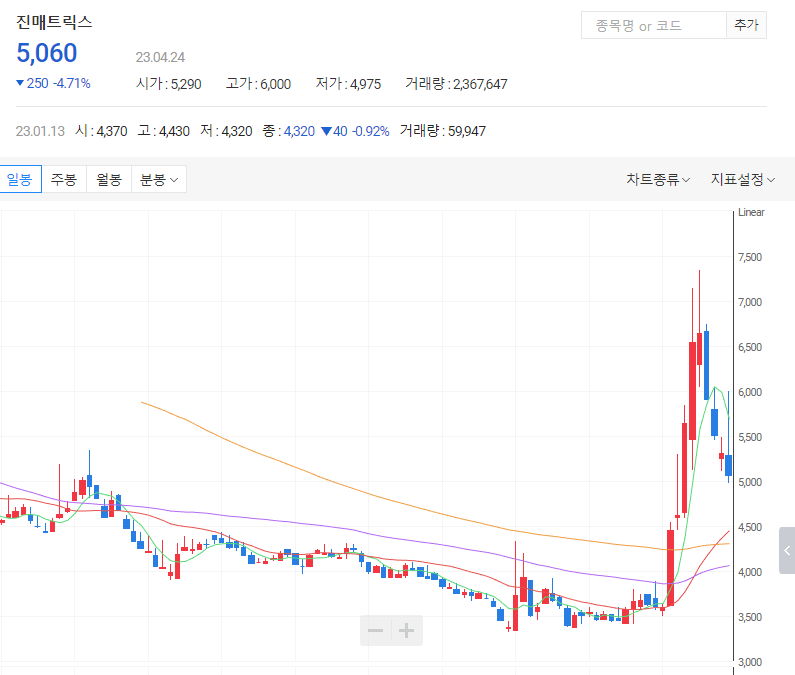Focus the 종목명 or 코드 search field
The image size is (795, 675).
(x=654, y=25)
